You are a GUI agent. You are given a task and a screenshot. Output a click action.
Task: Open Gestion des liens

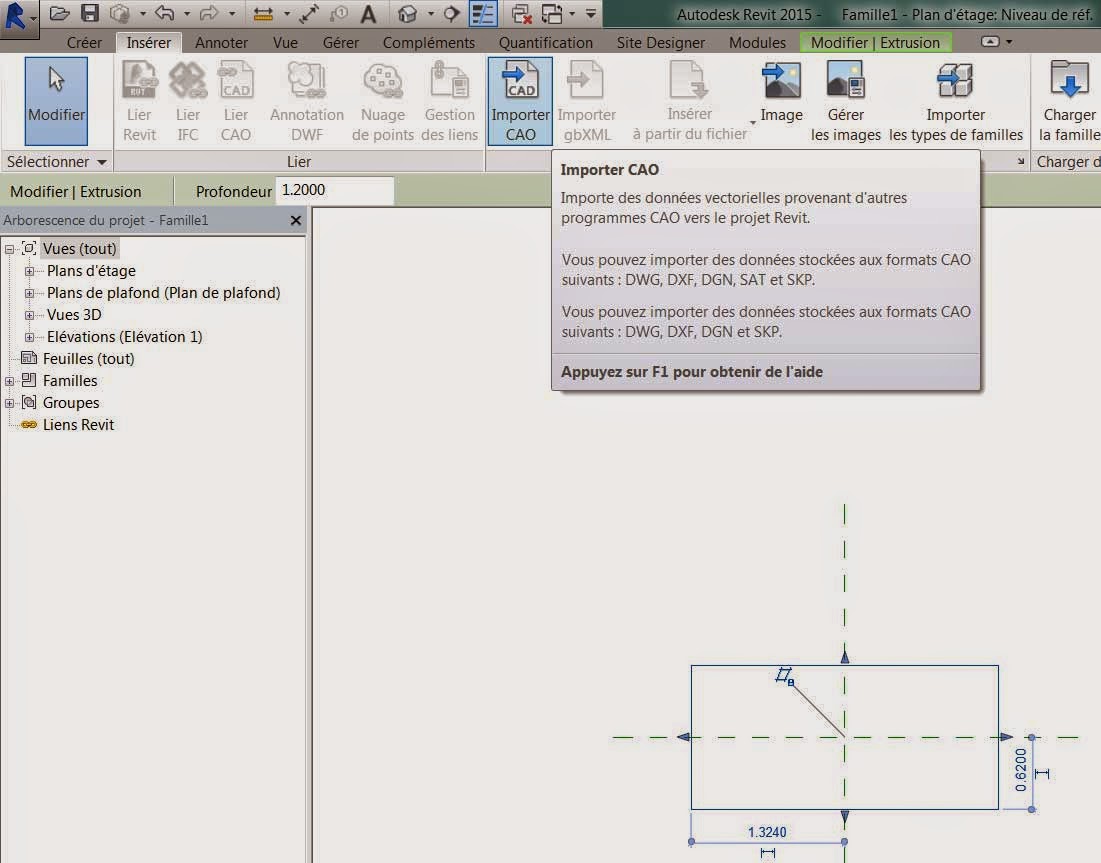coord(449,100)
